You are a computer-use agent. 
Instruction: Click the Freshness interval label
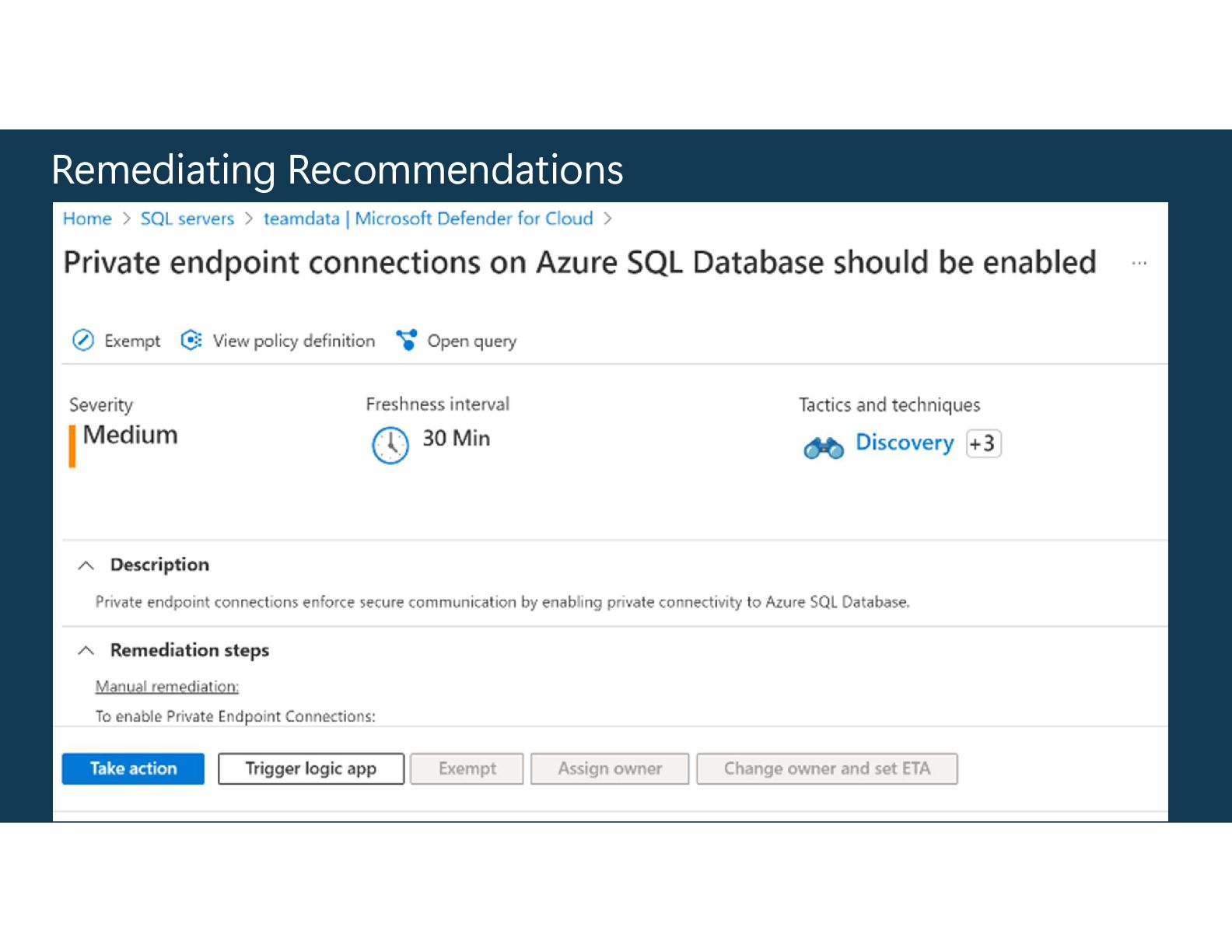[x=438, y=404]
